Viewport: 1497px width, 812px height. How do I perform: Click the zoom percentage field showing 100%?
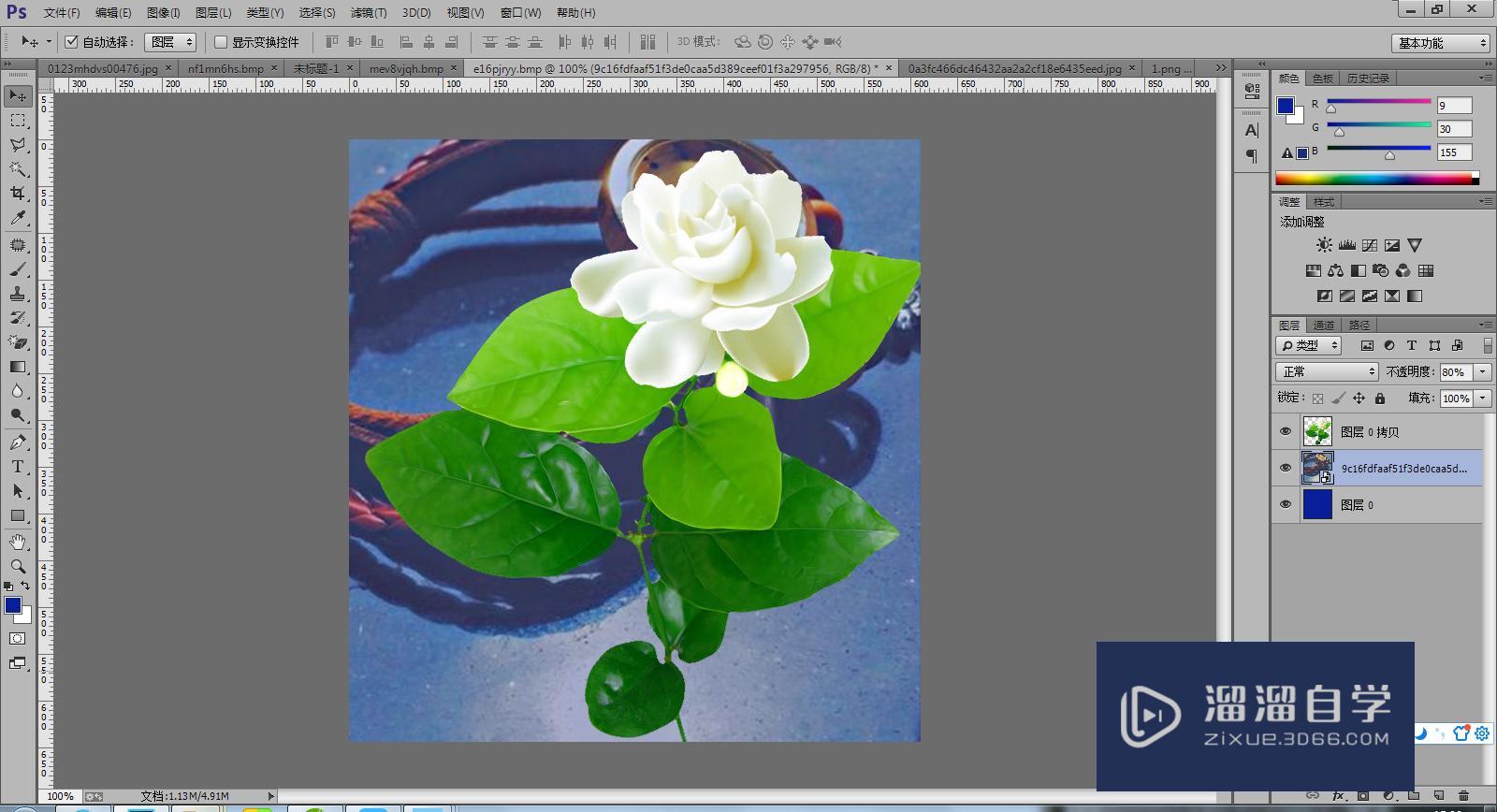point(61,796)
